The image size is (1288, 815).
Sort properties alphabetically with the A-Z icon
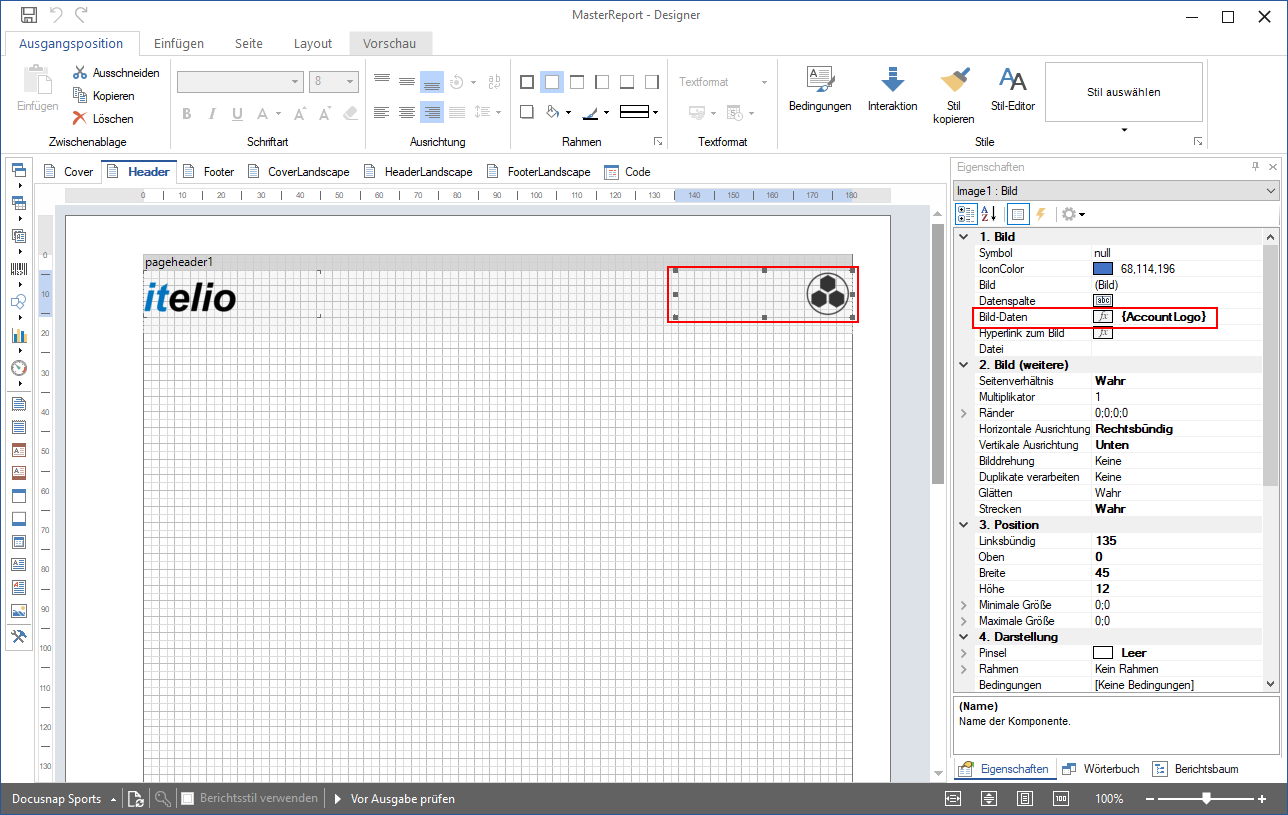[988, 214]
